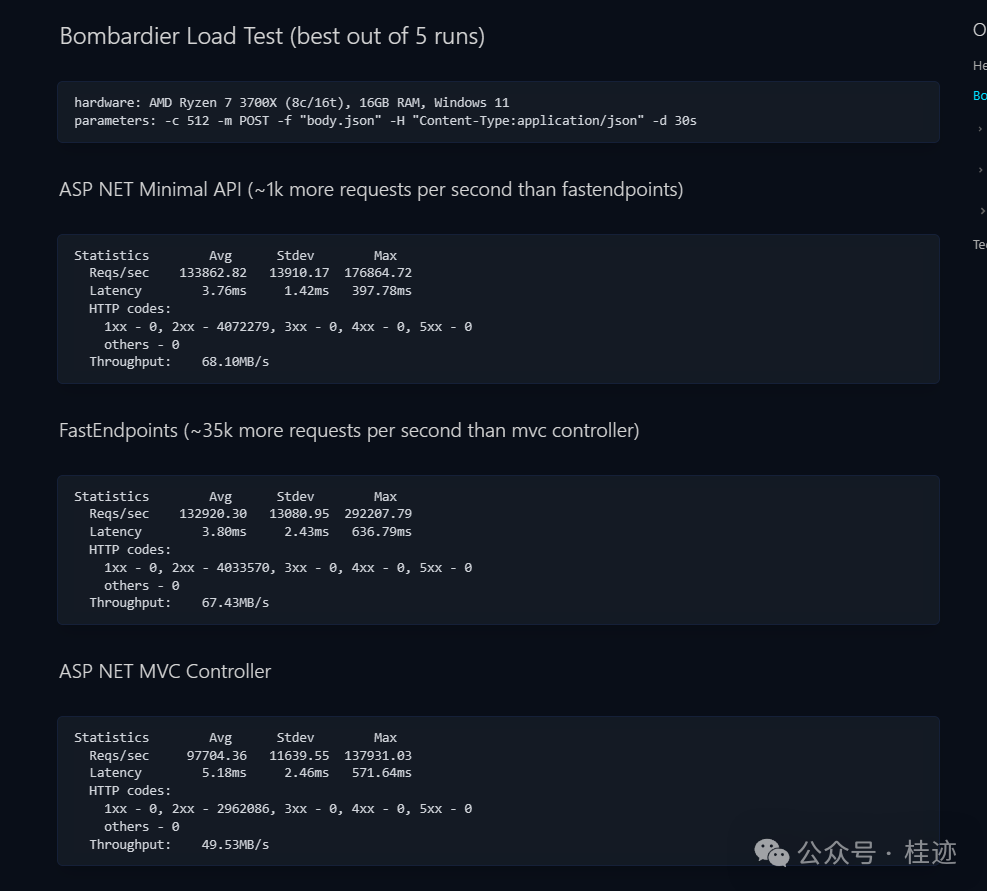
Task: Click the FastEndpoints throughput value 67.43MB/s
Action: point(236,602)
